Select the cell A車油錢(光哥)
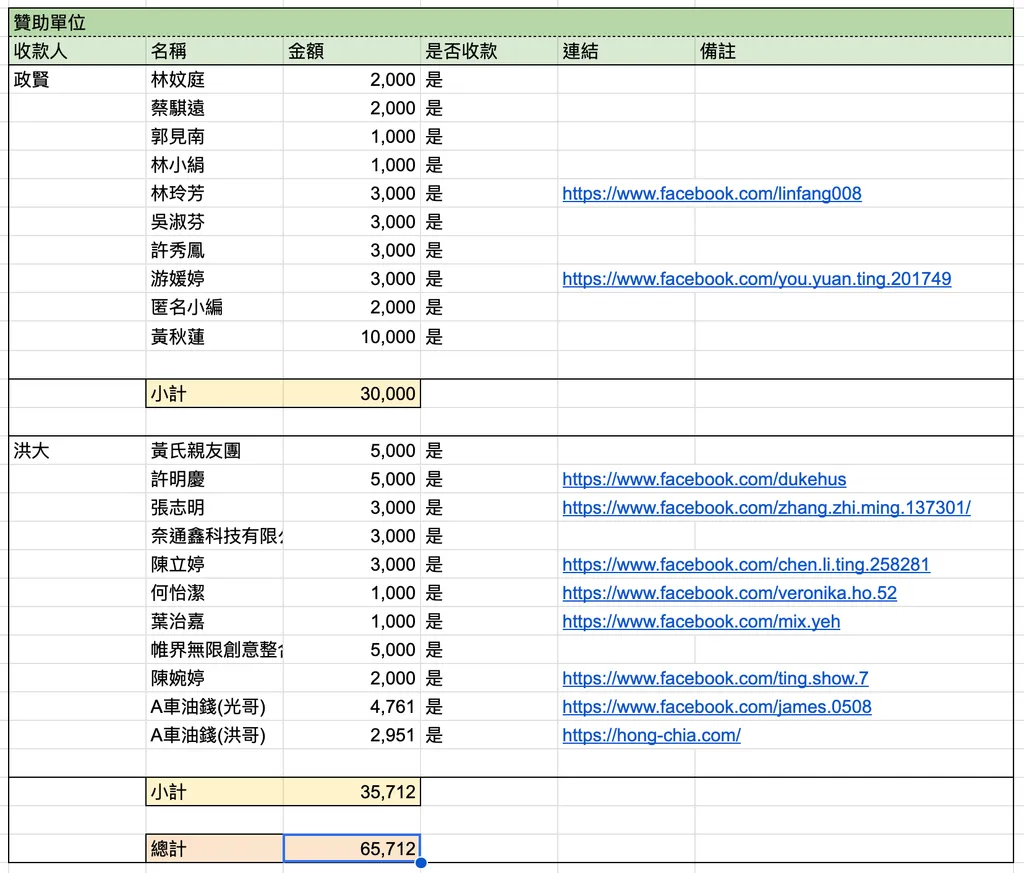 tap(214, 707)
